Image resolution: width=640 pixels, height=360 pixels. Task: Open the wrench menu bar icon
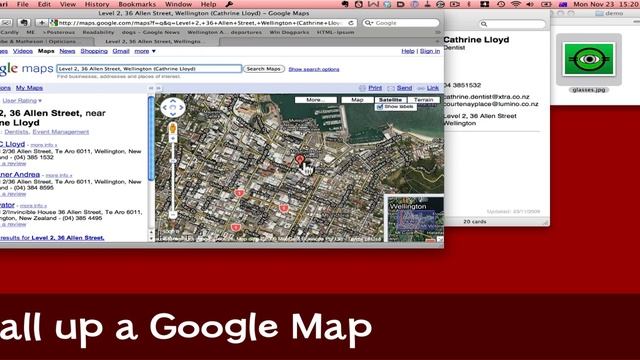(229, 4)
